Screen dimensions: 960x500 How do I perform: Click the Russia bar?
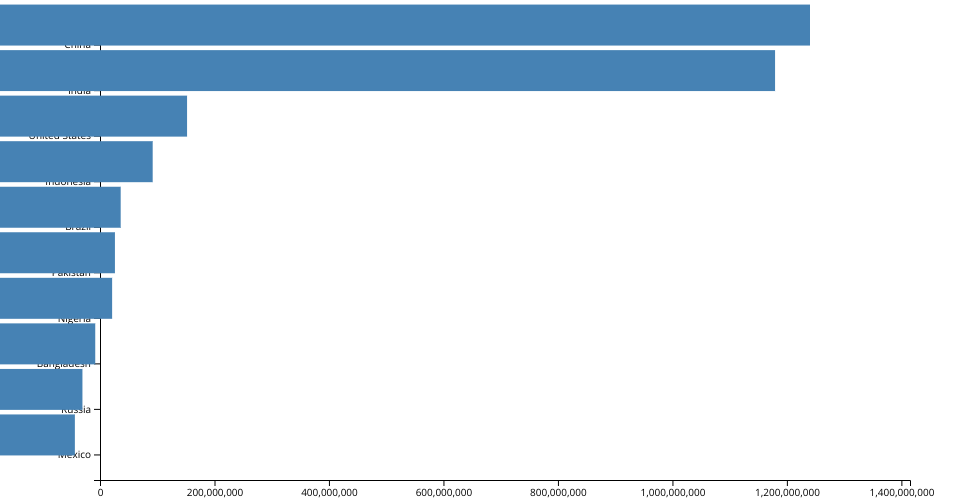tap(41, 389)
